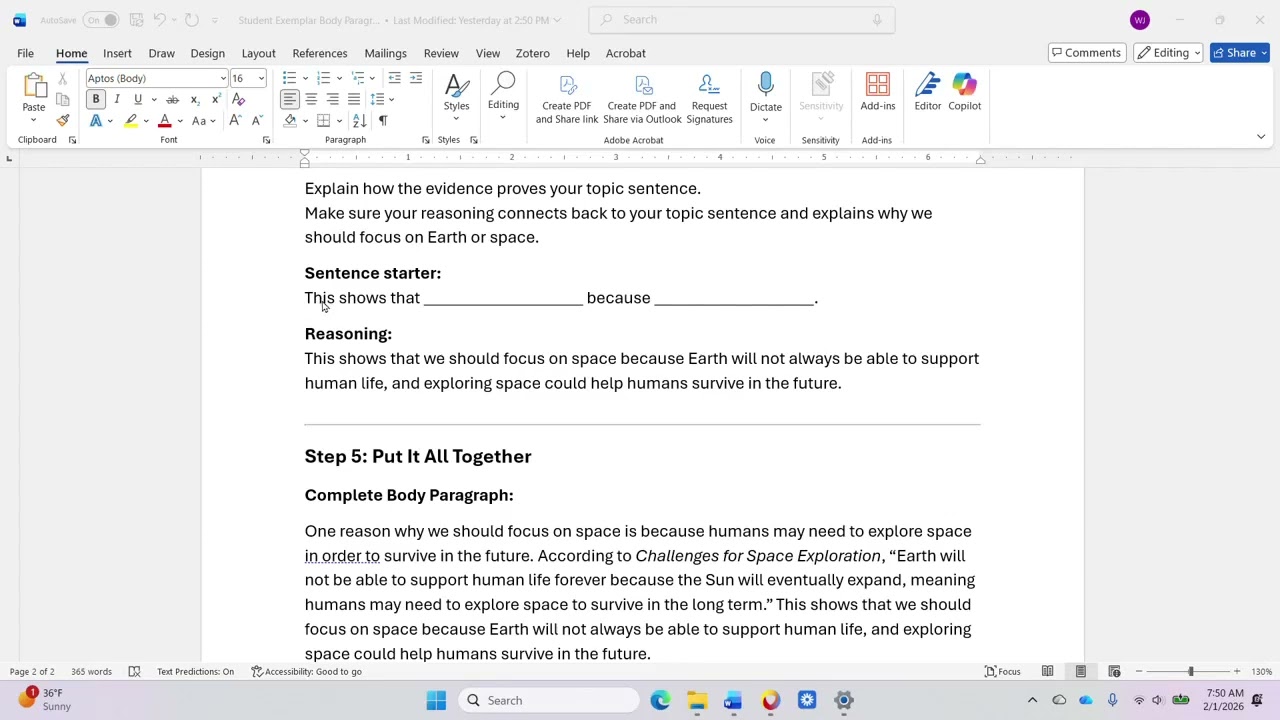The height and width of the screenshot is (720, 1280).
Task: Switch to Read Mode view
Action: [x=1047, y=672]
